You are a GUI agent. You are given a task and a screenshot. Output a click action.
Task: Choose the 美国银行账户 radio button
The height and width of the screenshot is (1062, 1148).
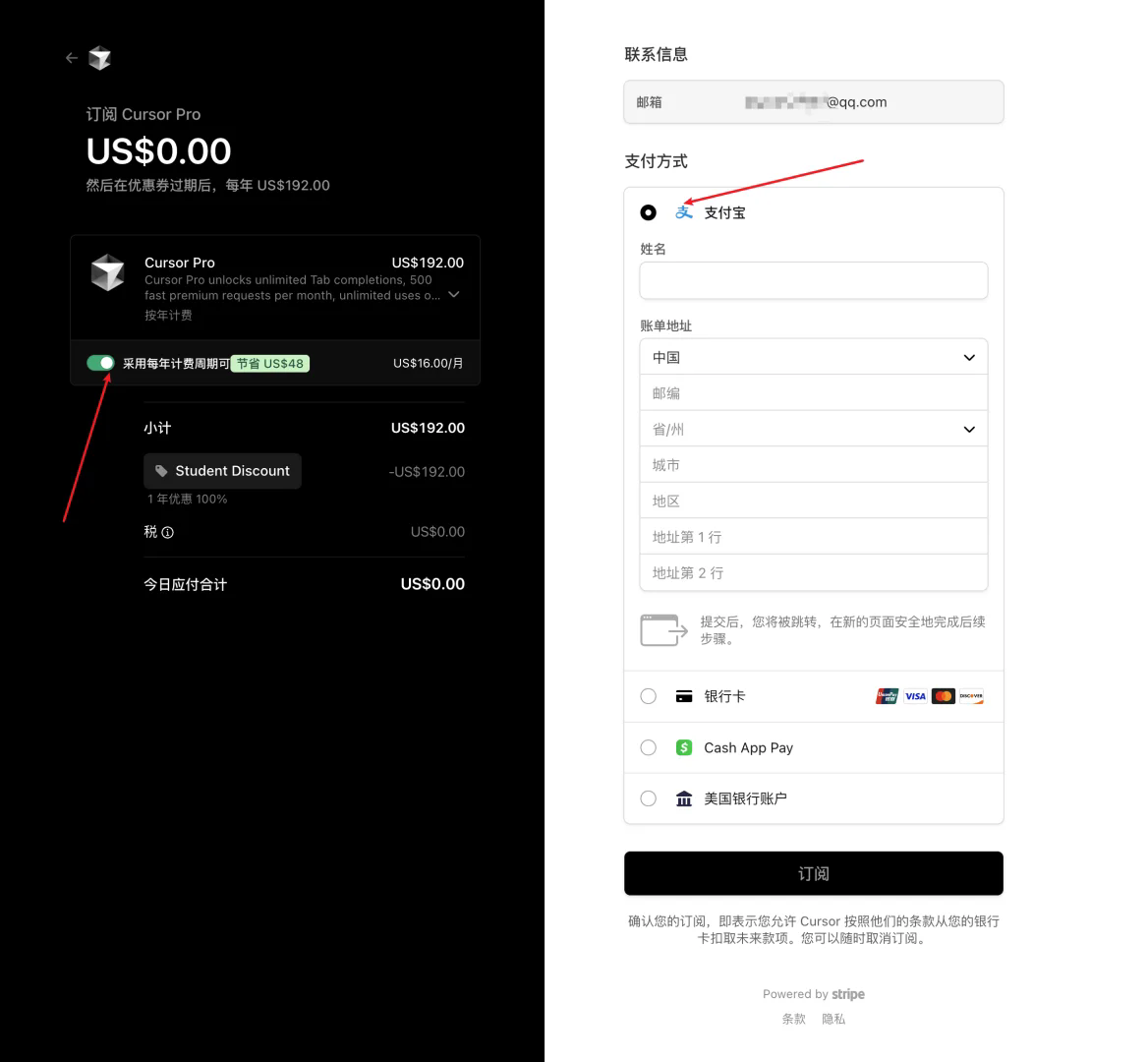[648, 799]
